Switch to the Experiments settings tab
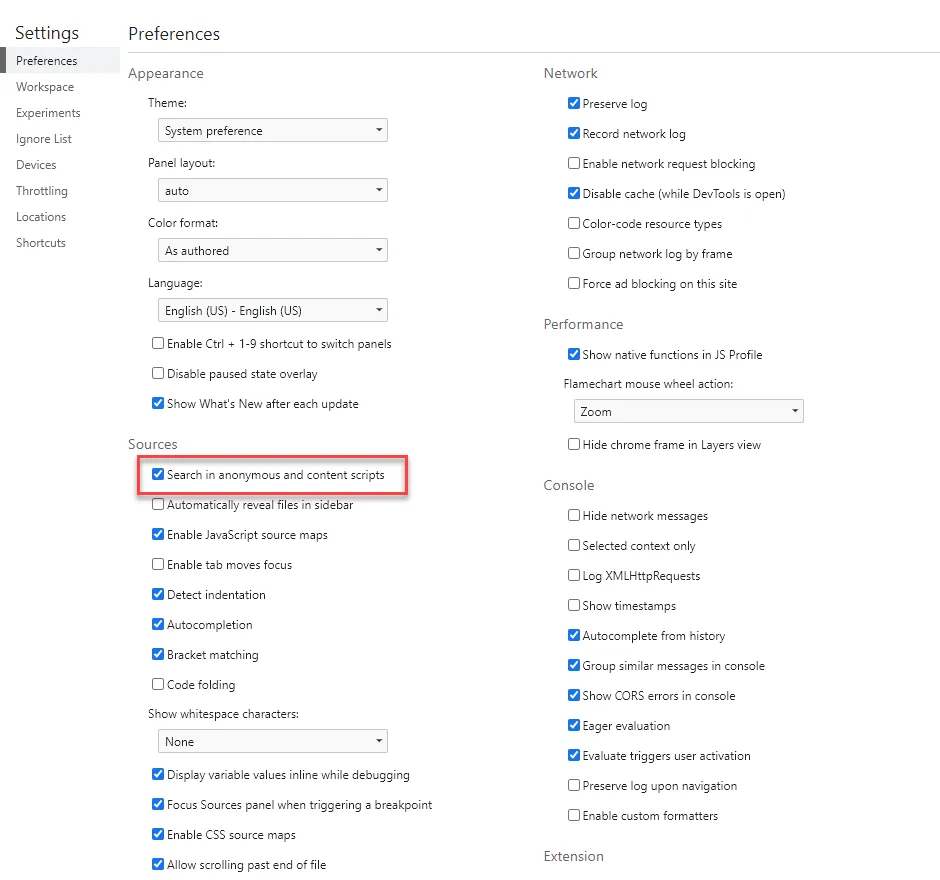 point(48,113)
